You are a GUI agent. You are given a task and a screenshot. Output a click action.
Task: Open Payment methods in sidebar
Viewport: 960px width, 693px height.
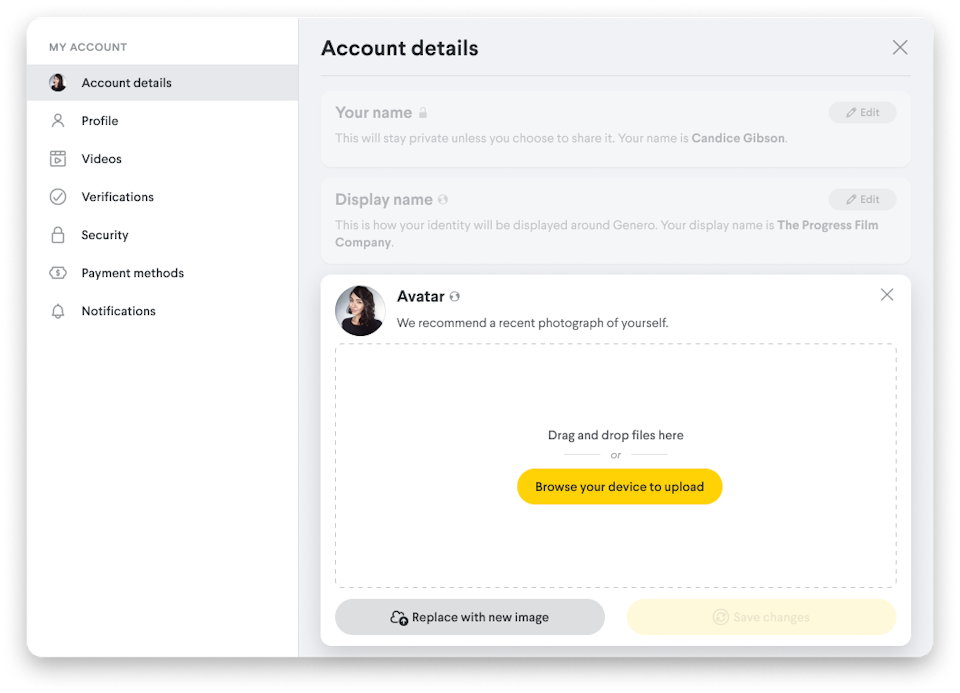click(132, 273)
